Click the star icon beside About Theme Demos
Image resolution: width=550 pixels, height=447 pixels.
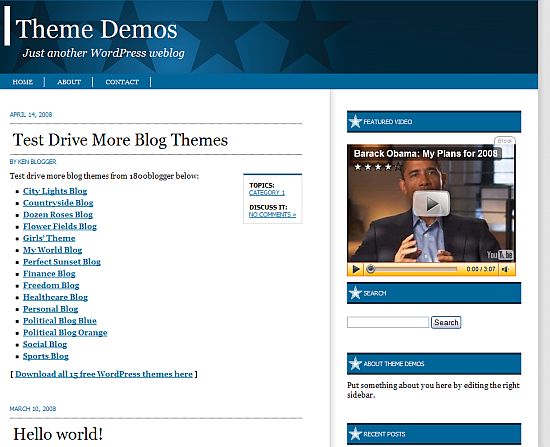pos(355,363)
